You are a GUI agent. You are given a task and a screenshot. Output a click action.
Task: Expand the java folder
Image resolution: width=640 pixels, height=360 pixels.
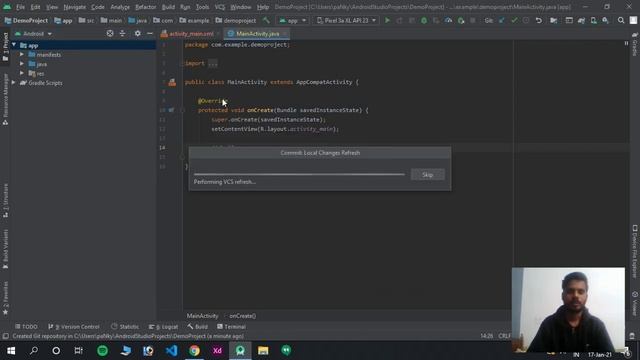point(22,64)
